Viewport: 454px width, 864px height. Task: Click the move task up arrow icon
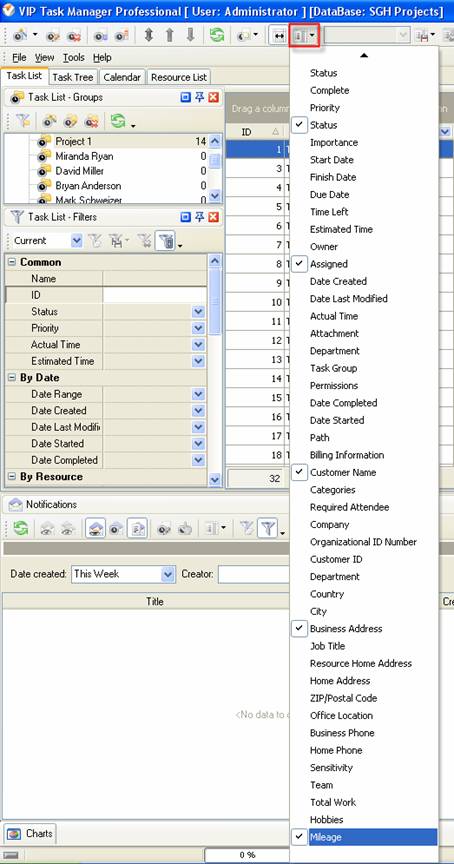click(x=170, y=35)
